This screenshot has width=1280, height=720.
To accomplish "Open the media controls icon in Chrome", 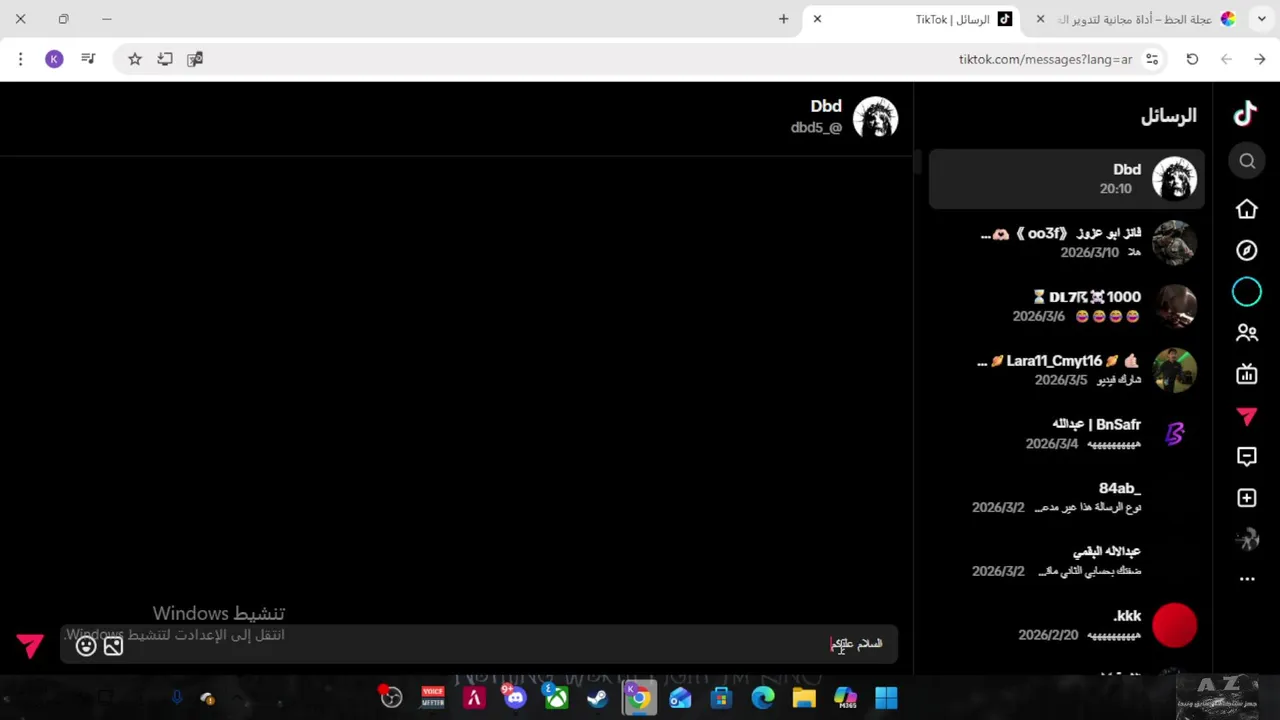I will coord(88,59).
